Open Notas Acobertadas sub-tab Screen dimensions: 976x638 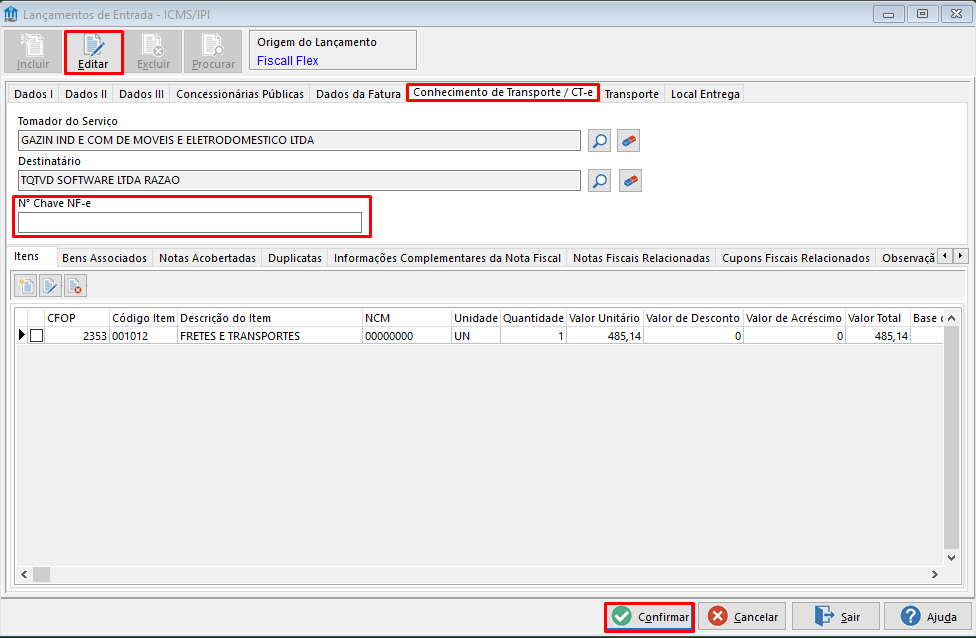207,258
